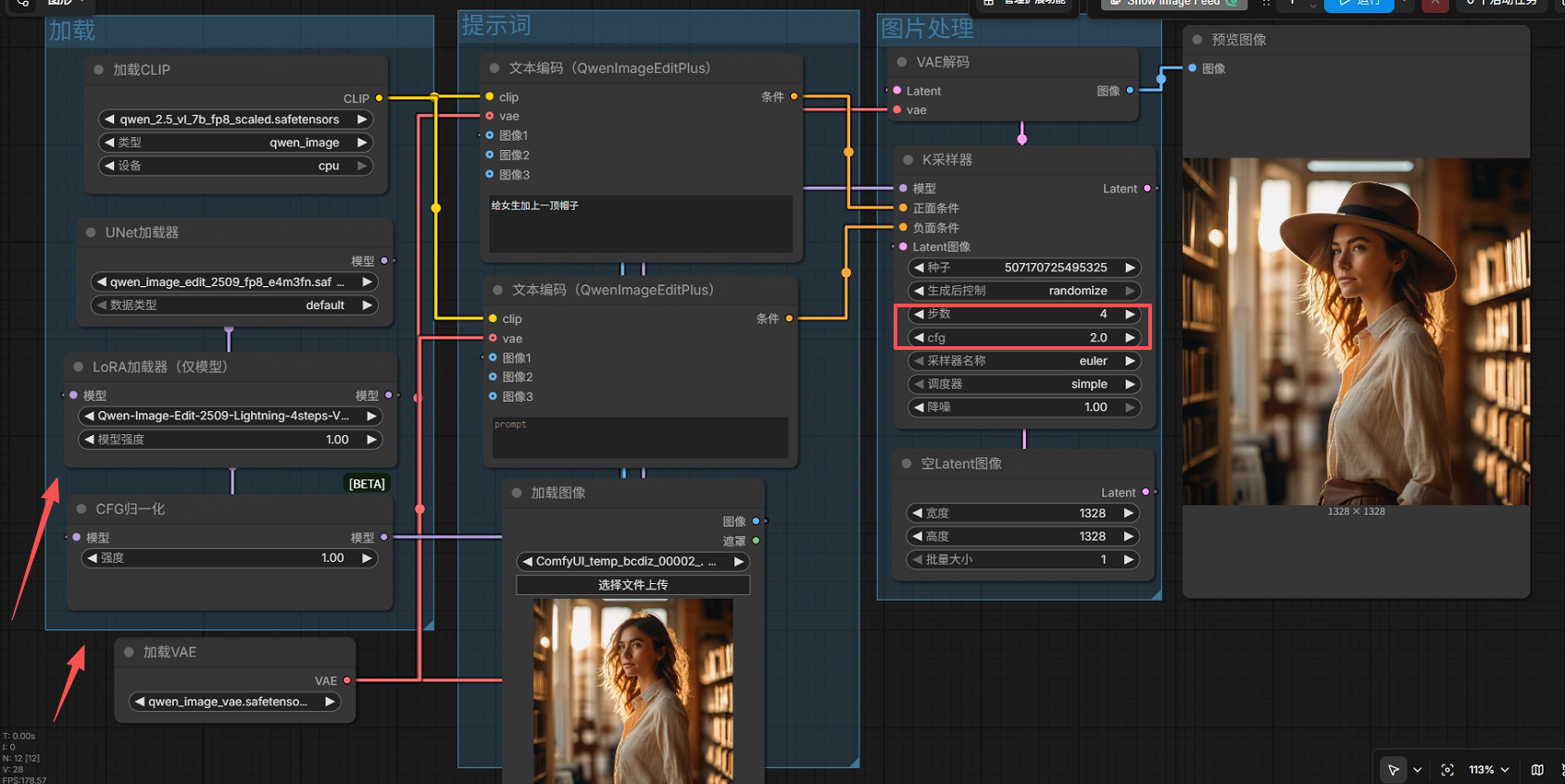The width and height of the screenshot is (1565, 784).
Task: Open the 调度器 simple combo box
Action: [x=1024, y=384]
